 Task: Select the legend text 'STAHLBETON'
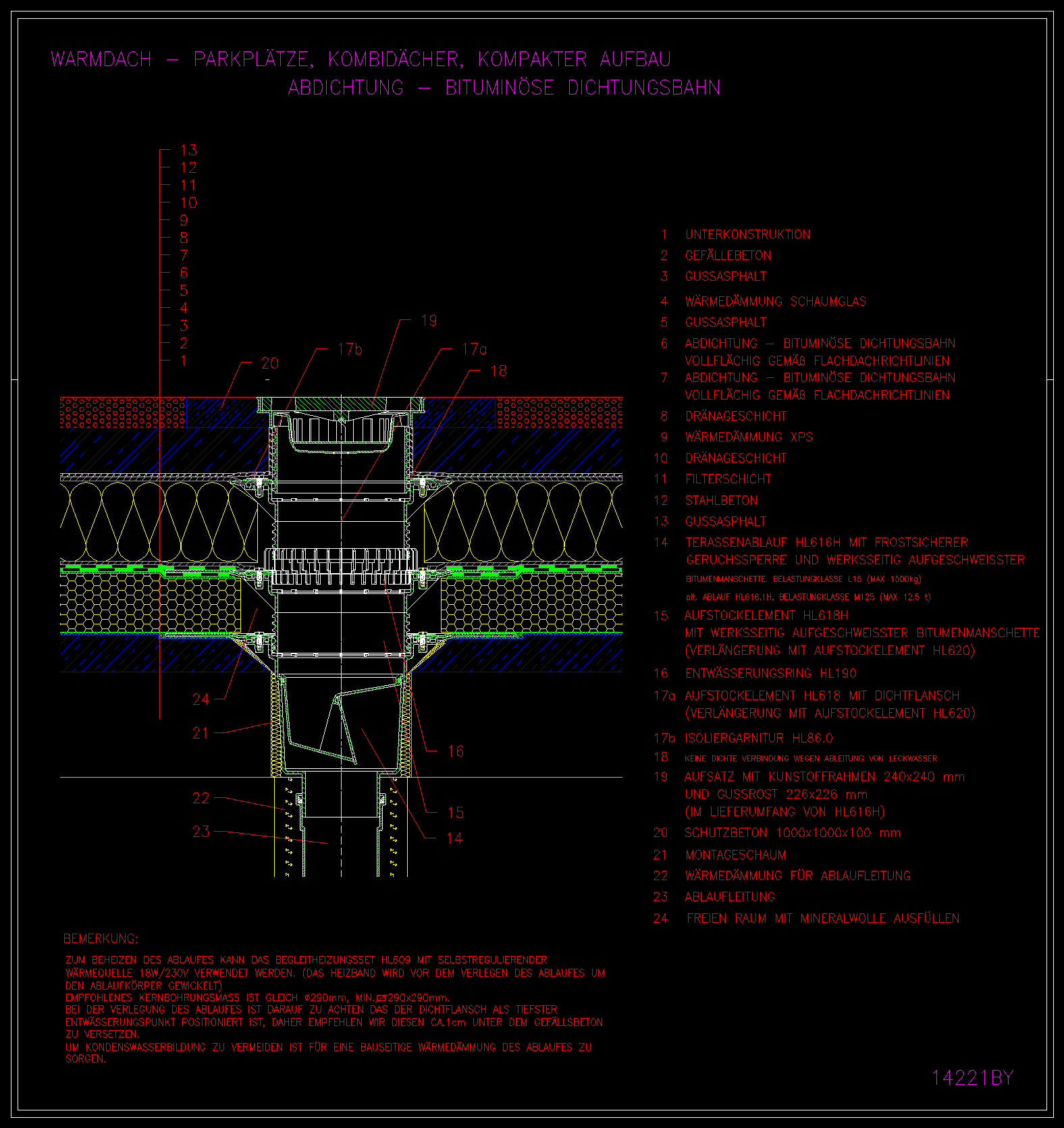pyautogui.click(x=722, y=501)
